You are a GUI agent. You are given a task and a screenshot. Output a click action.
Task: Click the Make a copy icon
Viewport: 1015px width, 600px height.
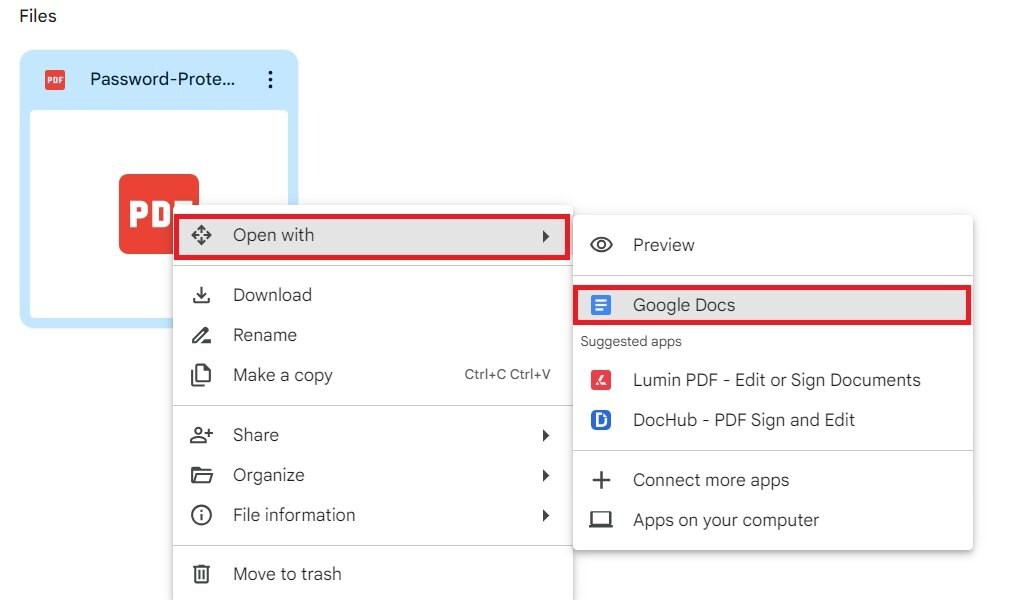[202, 374]
